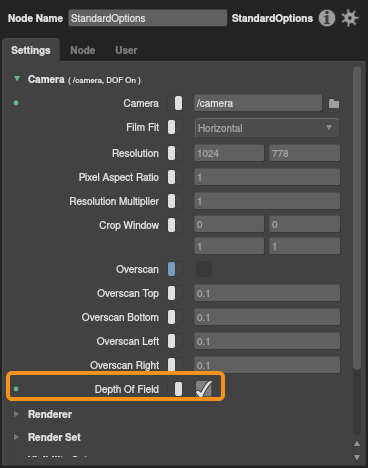
Task: Click the green dot next to Camera
Action: pos(16,103)
